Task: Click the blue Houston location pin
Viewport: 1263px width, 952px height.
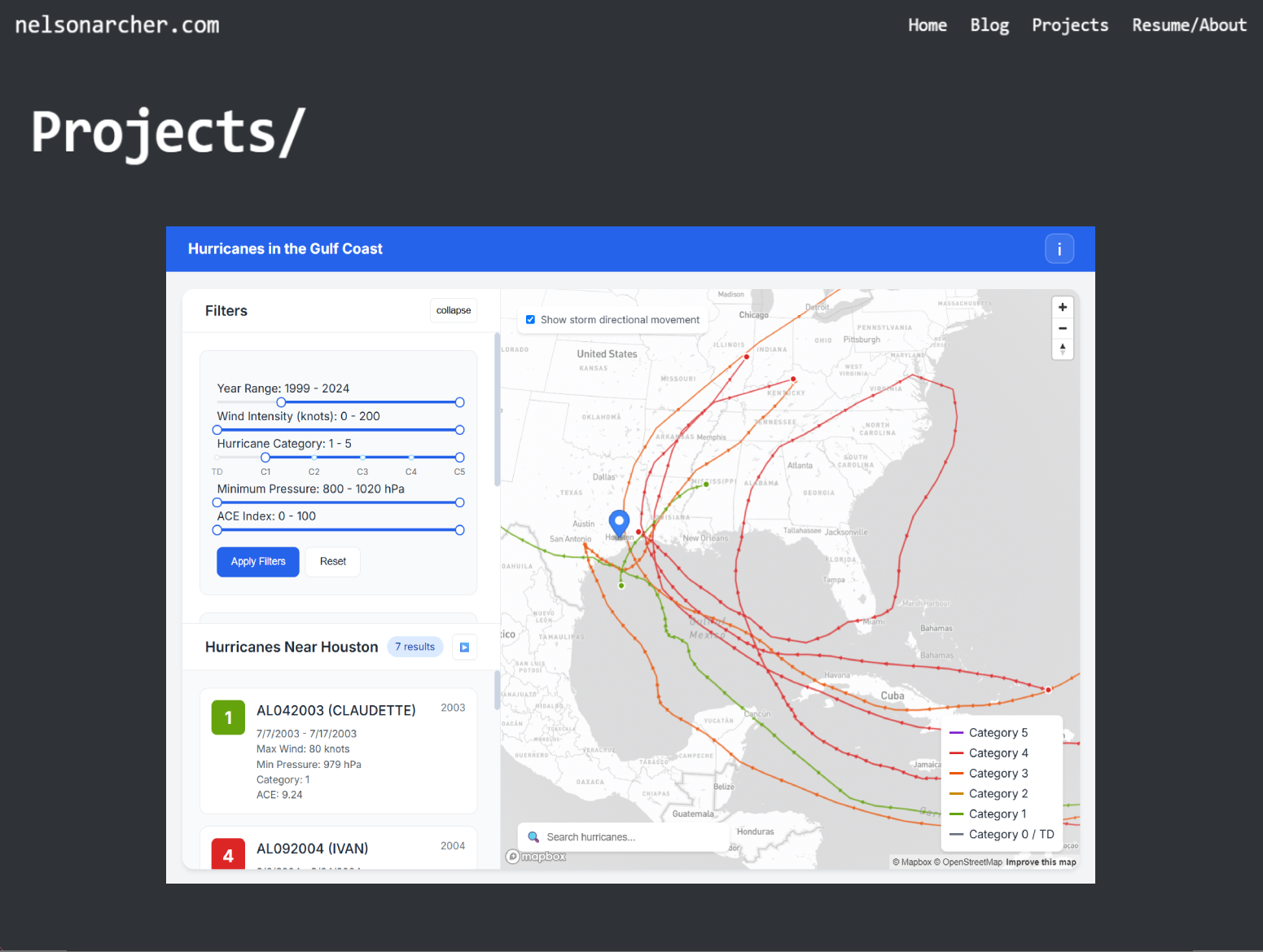Action: [619, 522]
